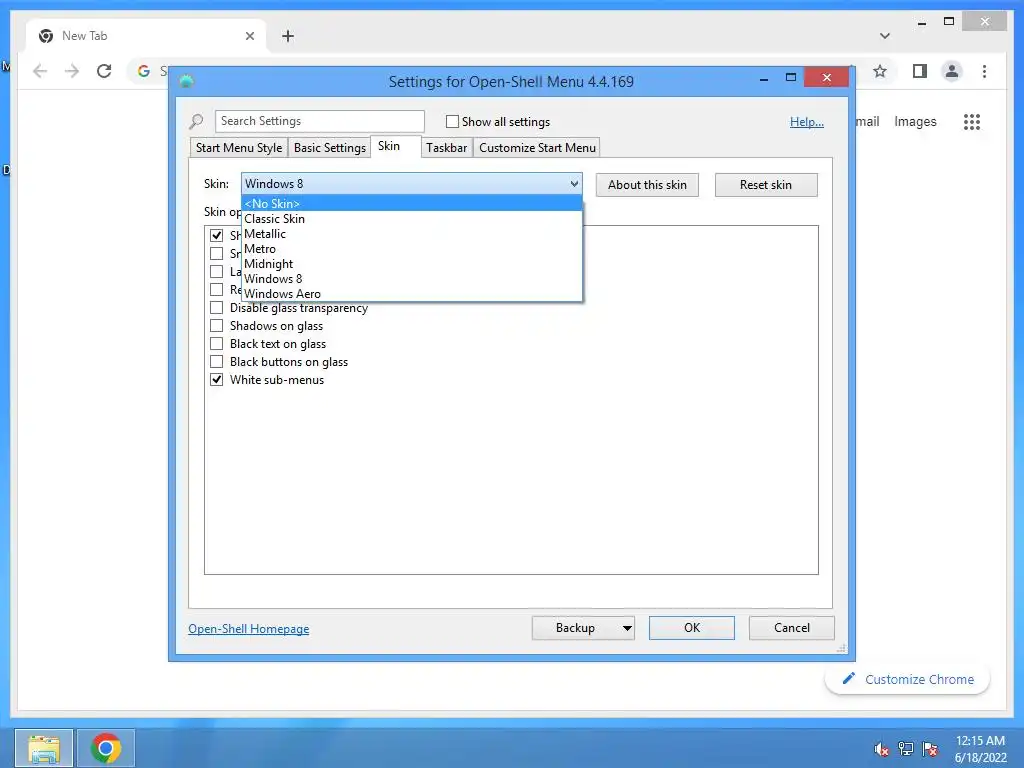Open File Explorer from the taskbar
The height and width of the screenshot is (768, 1024).
pyautogui.click(x=44, y=748)
